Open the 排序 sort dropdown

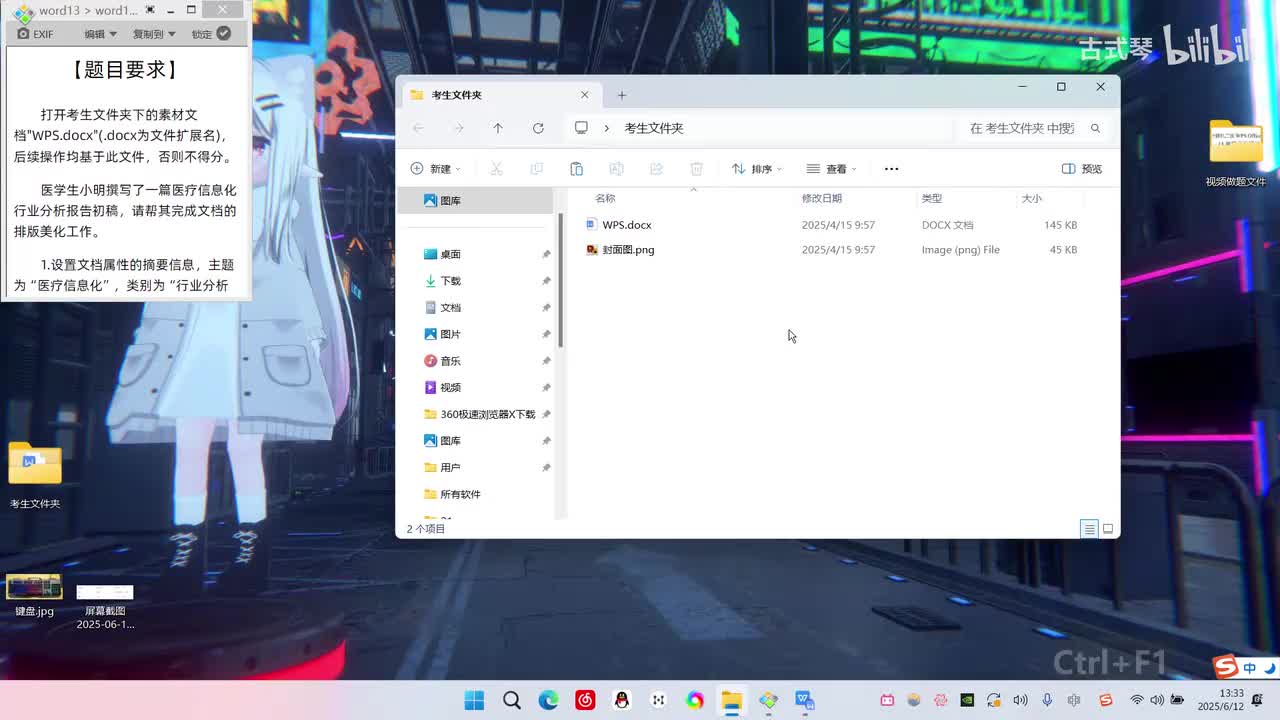[757, 169]
